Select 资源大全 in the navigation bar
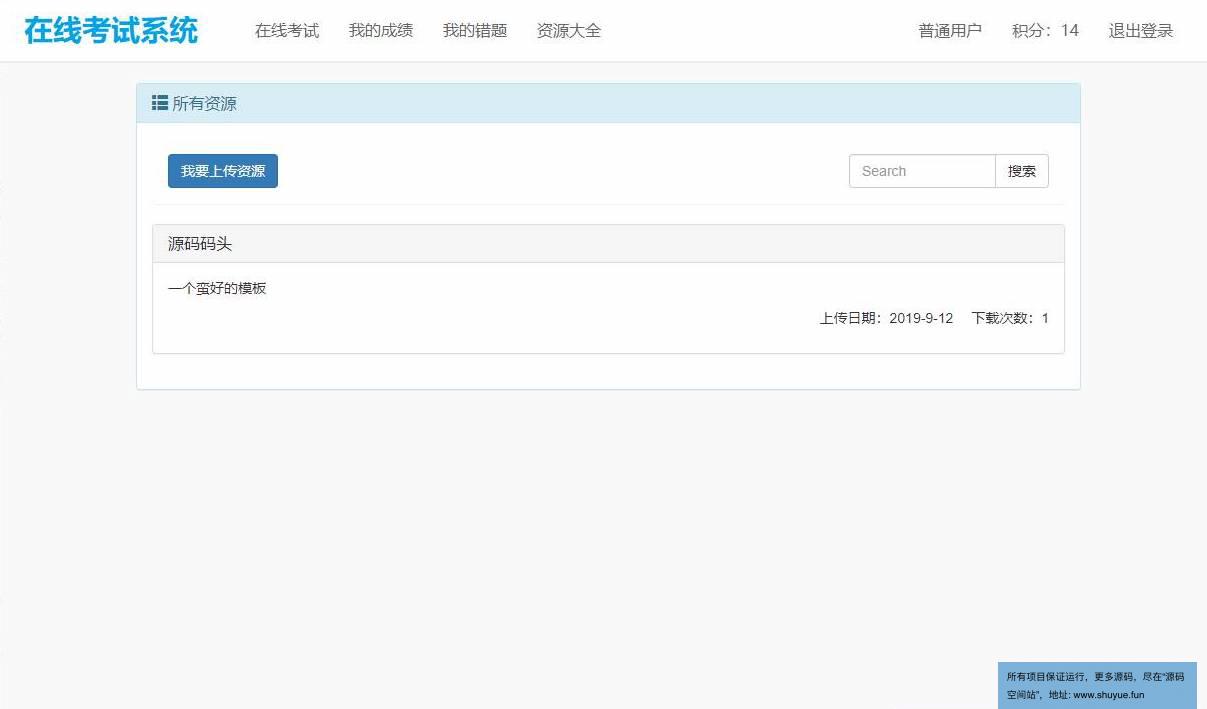 click(x=569, y=31)
